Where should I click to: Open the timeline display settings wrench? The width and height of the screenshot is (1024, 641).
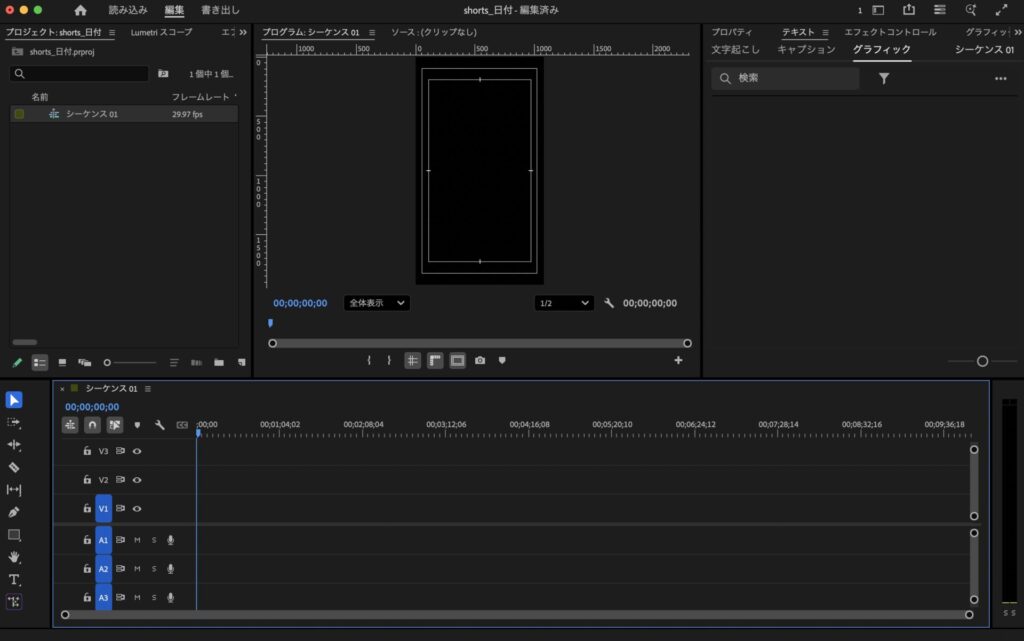[159, 425]
